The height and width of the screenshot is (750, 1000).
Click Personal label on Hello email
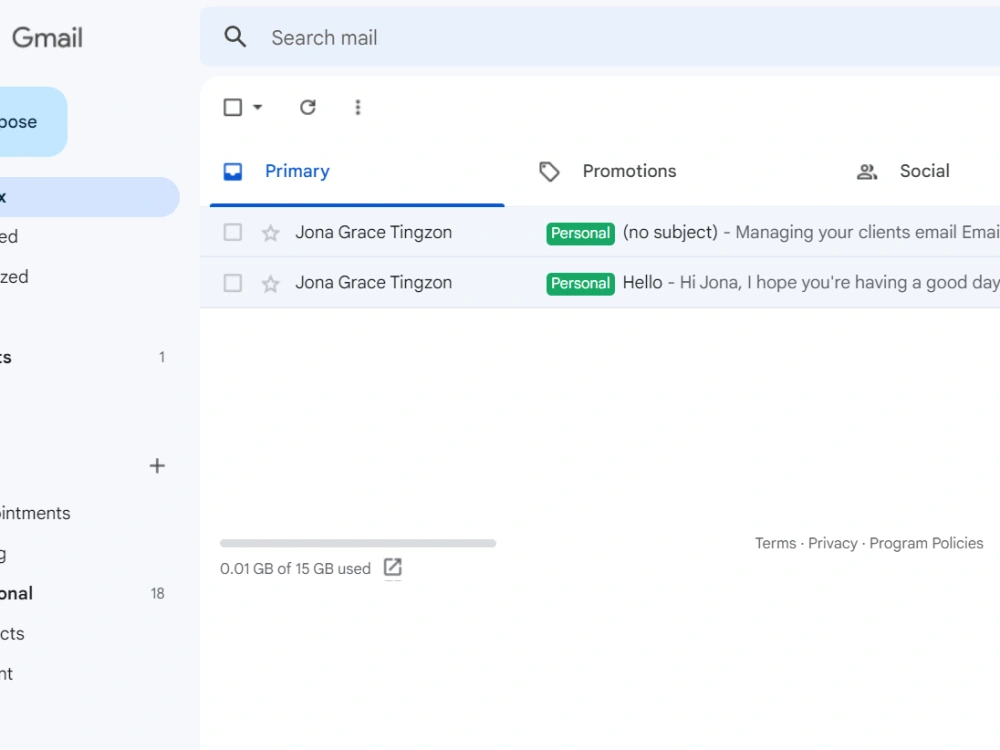[x=580, y=283]
